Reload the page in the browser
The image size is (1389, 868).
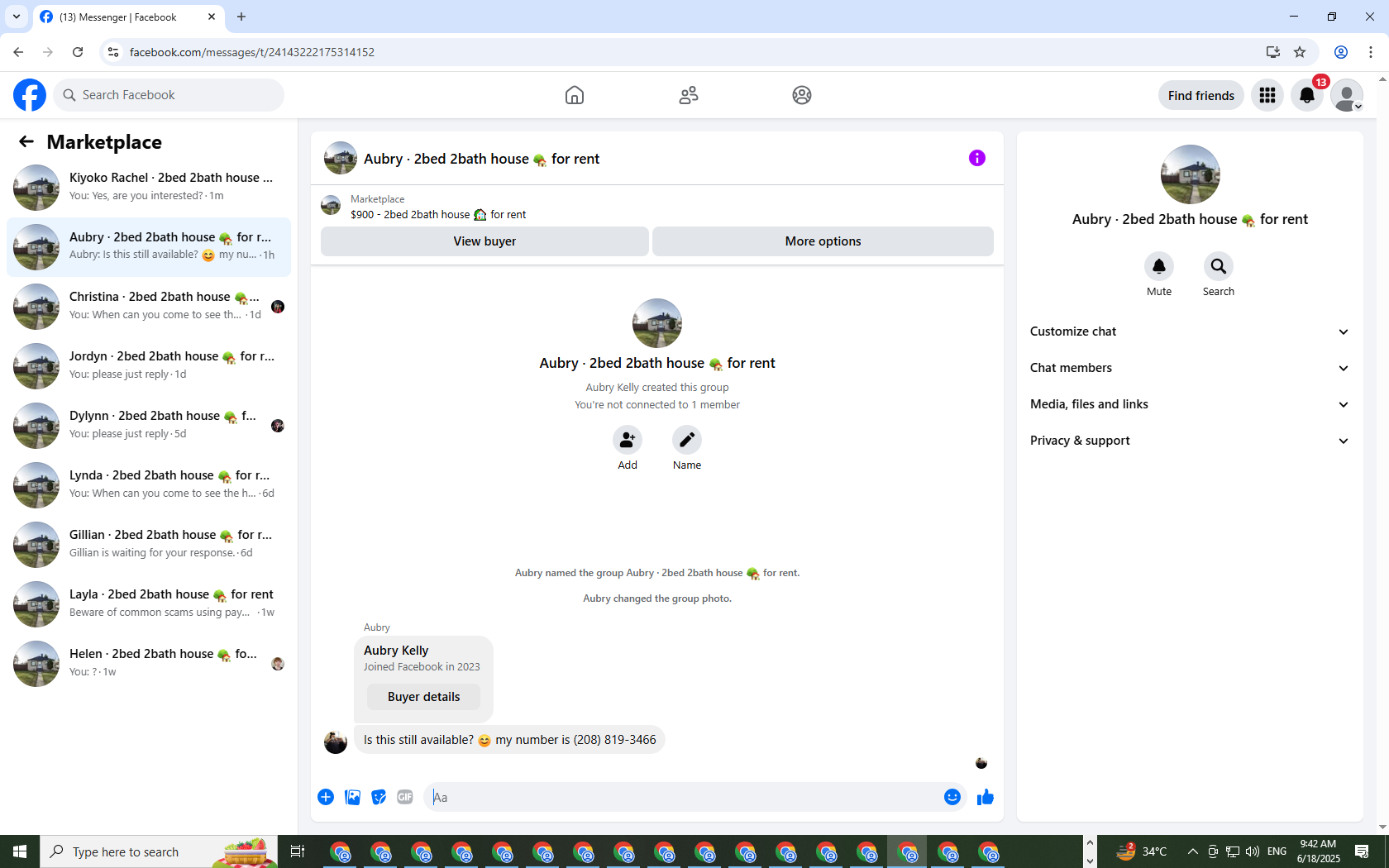tap(78, 52)
